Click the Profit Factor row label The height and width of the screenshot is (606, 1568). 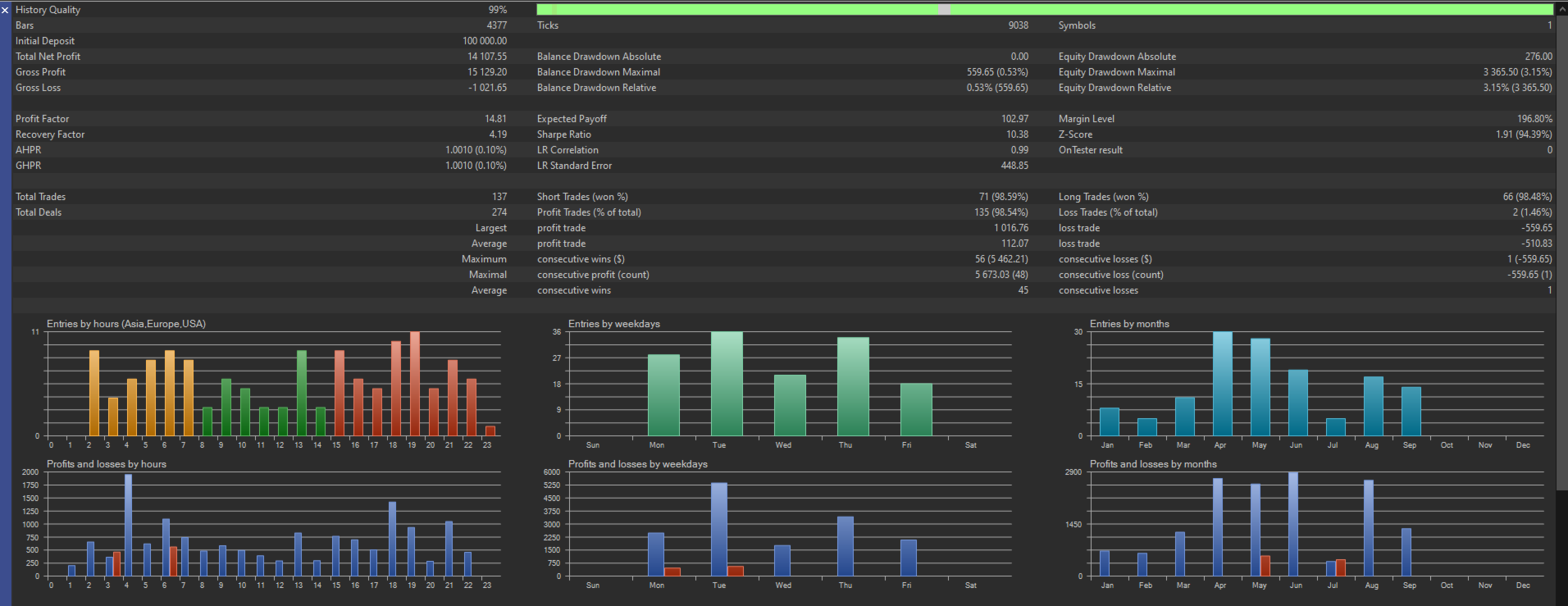coord(43,119)
